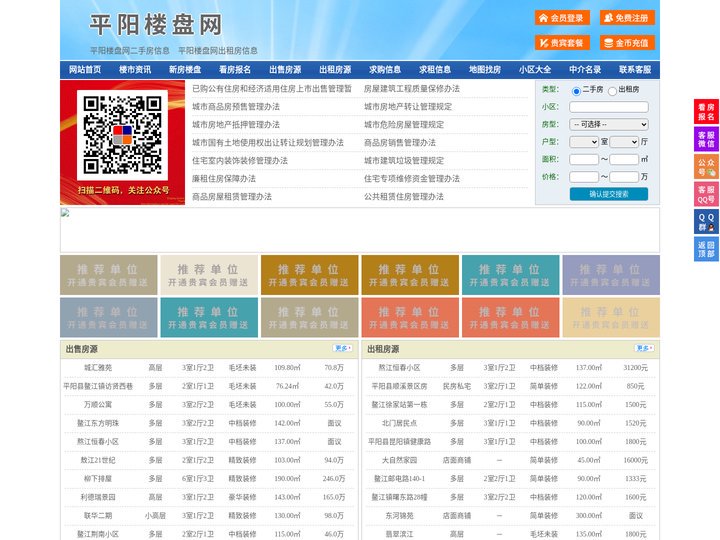Image resolution: width=720 pixels, height=540 pixels.
Task: Open 贵宾套餐 VIP package button
Action: click(x=562, y=43)
